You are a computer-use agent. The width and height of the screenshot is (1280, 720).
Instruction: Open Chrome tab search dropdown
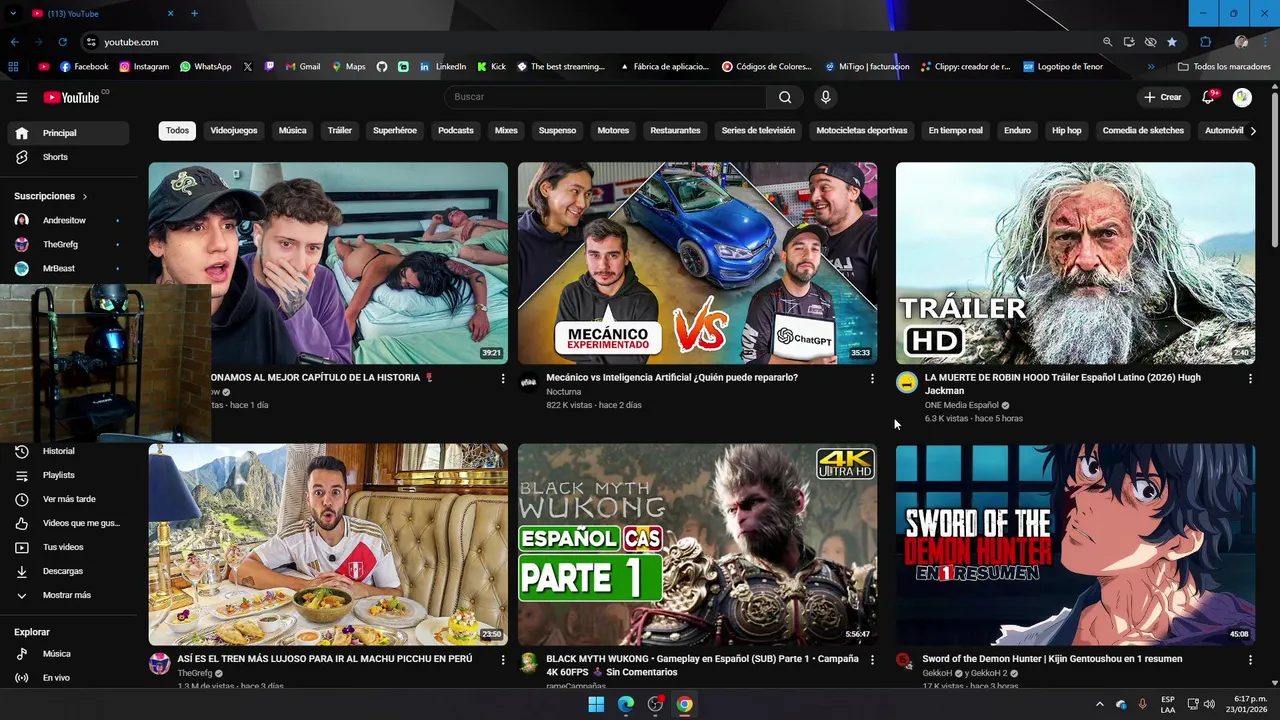[x=13, y=13]
